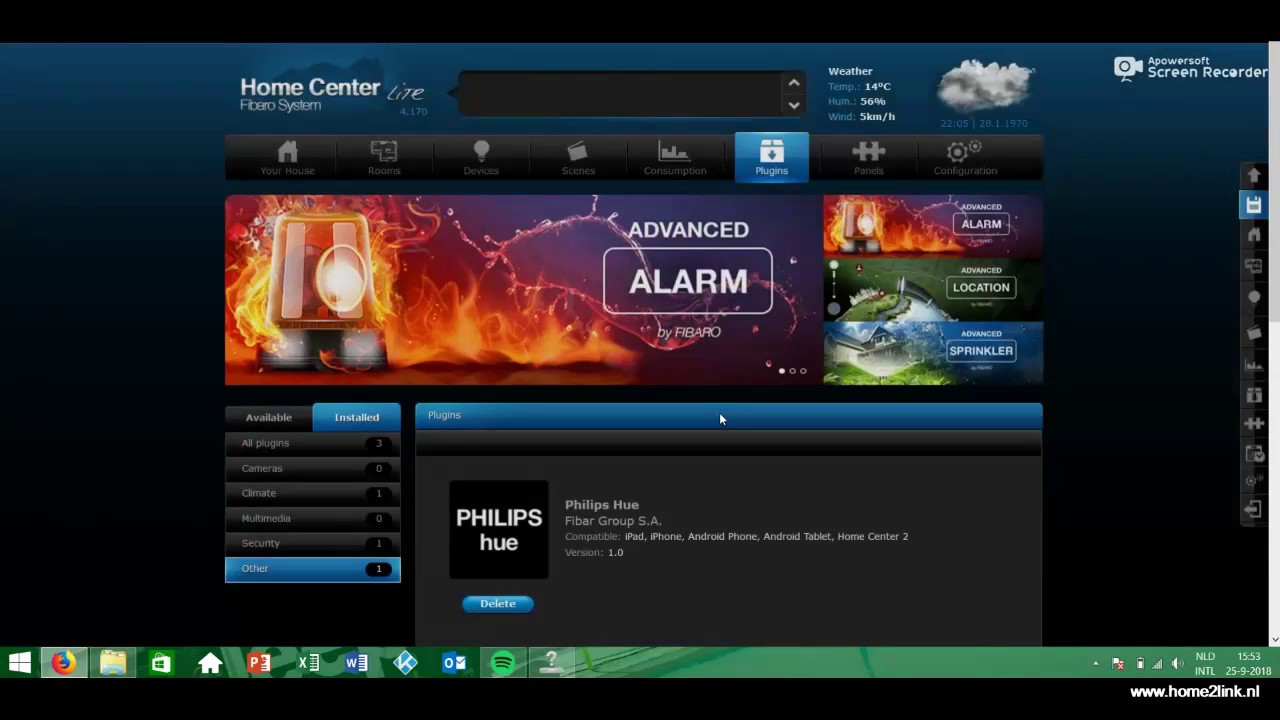
Task: Click the sidebar logout arrow icon
Action: (x=1254, y=510)
